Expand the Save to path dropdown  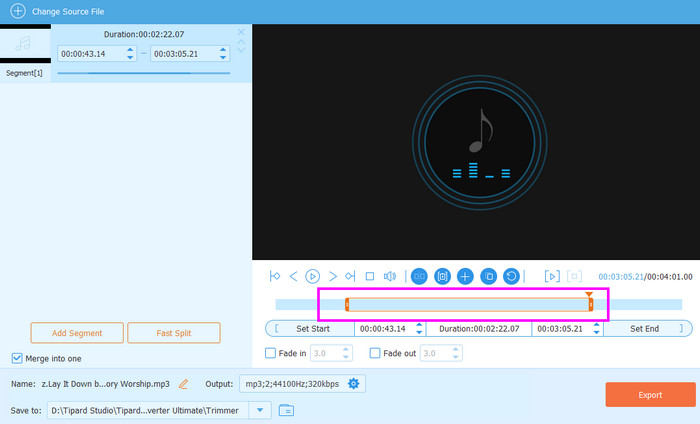[260, 410]
